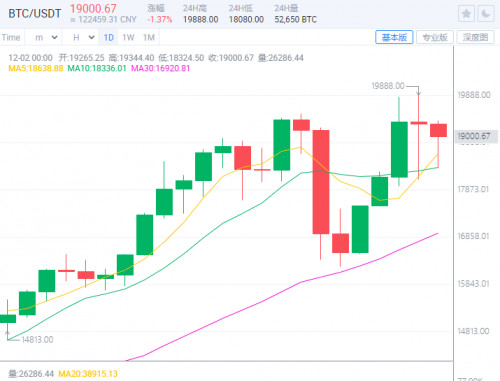Click the large red drop candlestick
500x381 pixels.
pos(321,182)
